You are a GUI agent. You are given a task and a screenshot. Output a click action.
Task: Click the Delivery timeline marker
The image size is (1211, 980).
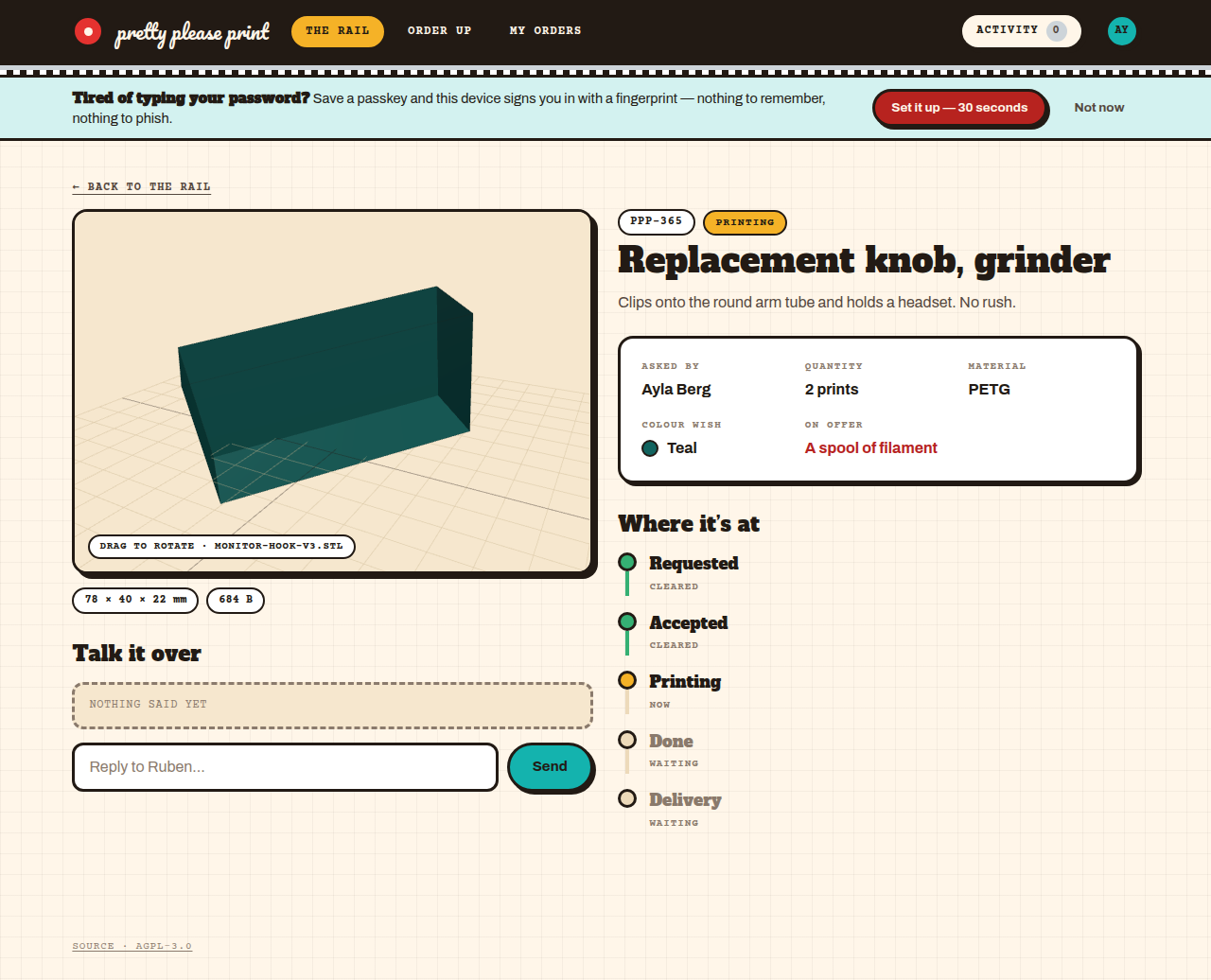pos(627,798)
